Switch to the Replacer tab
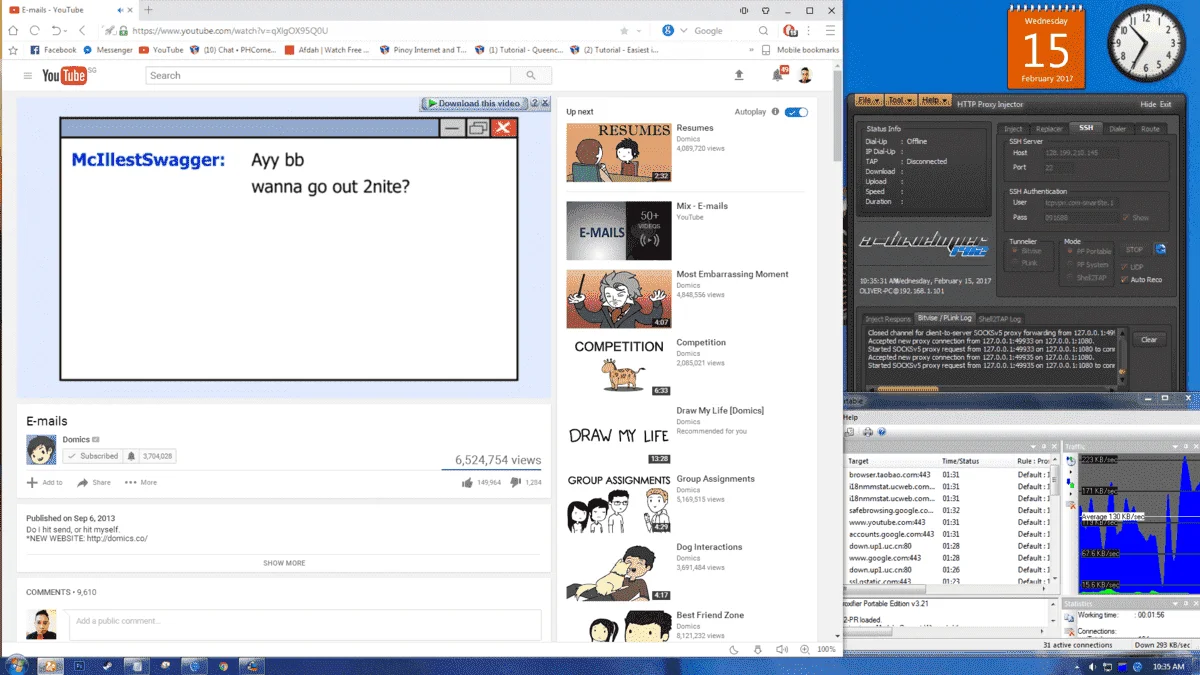This screenshot has height=675, width=1200. (1049, 129)
